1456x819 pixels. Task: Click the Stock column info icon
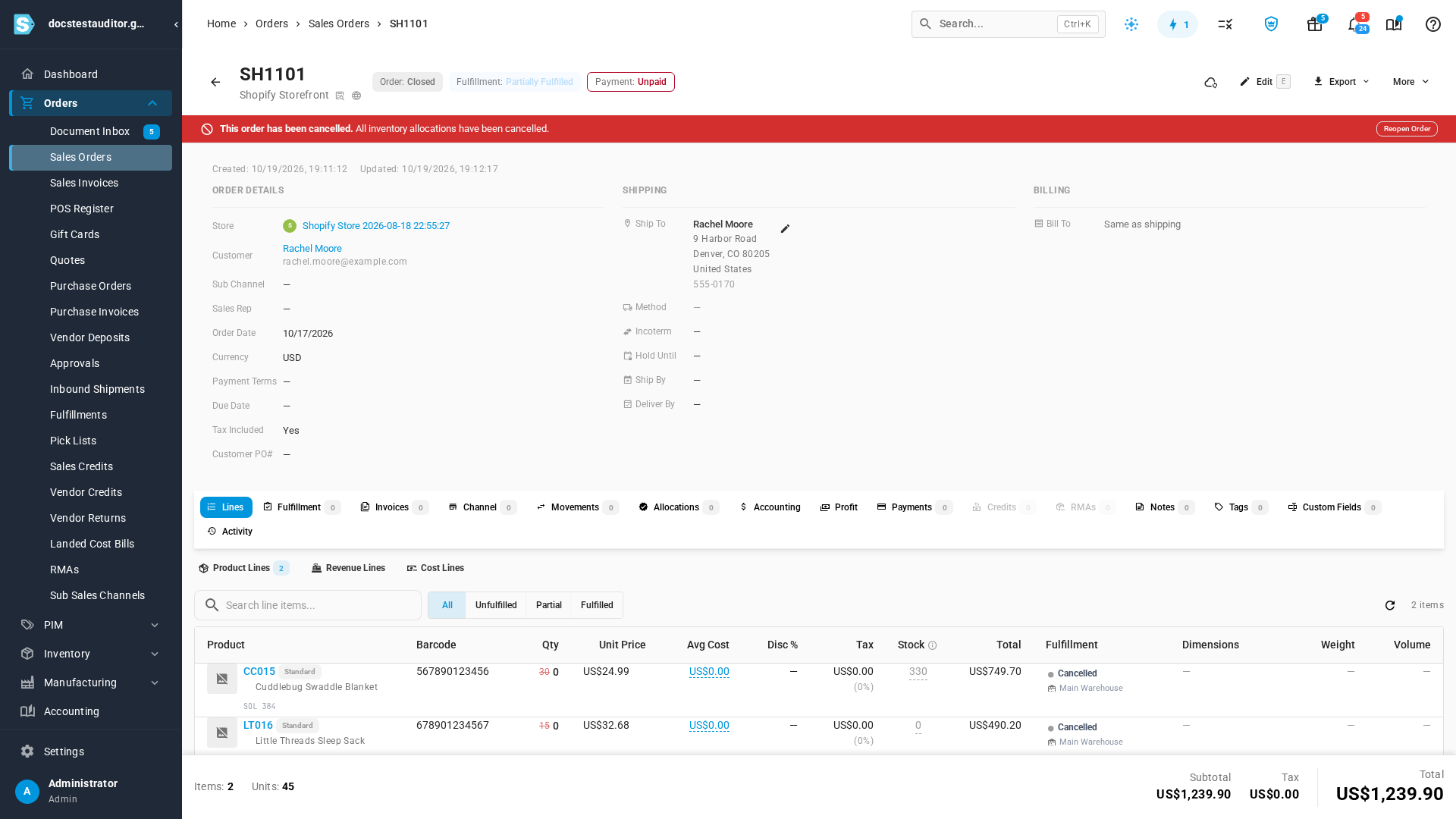[x=933, y=645]
